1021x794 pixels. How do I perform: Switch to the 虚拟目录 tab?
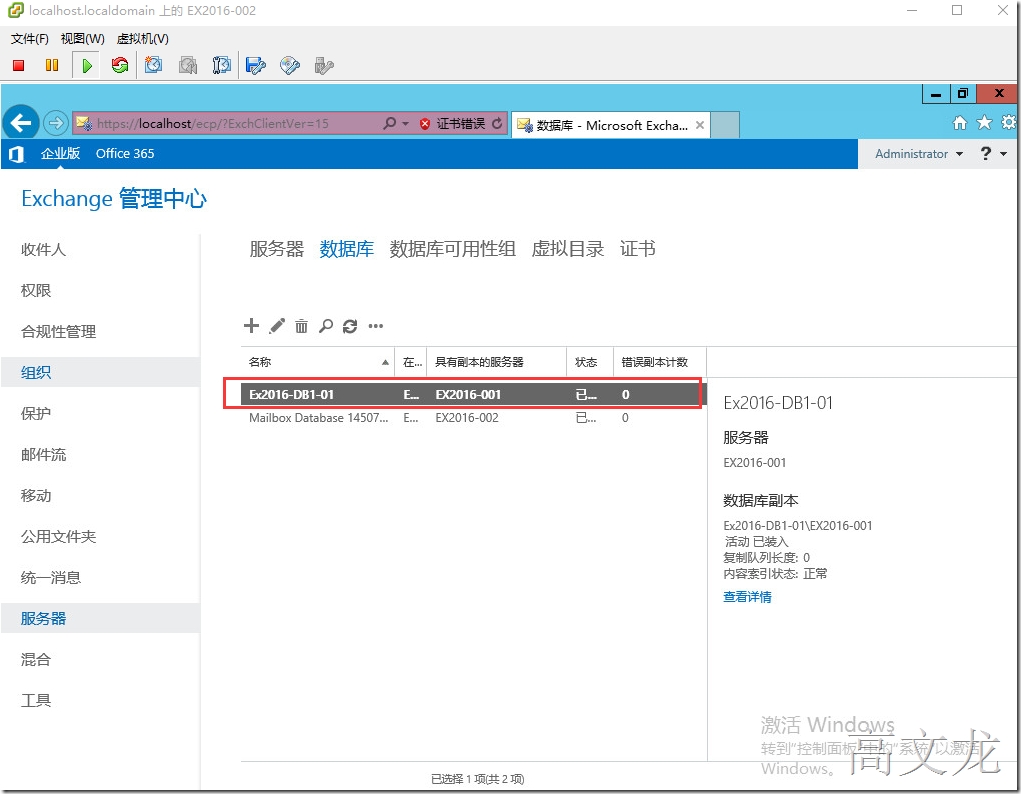[x=568, y=249]
